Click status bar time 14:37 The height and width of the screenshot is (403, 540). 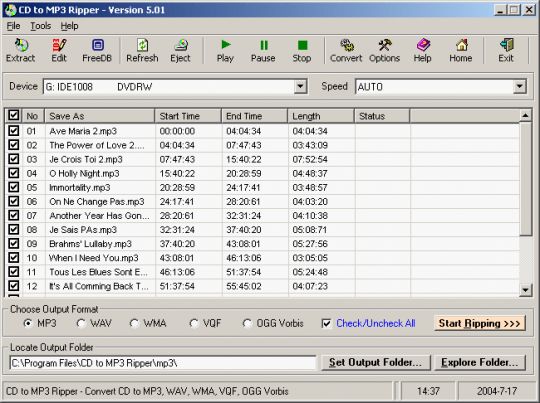428,391
